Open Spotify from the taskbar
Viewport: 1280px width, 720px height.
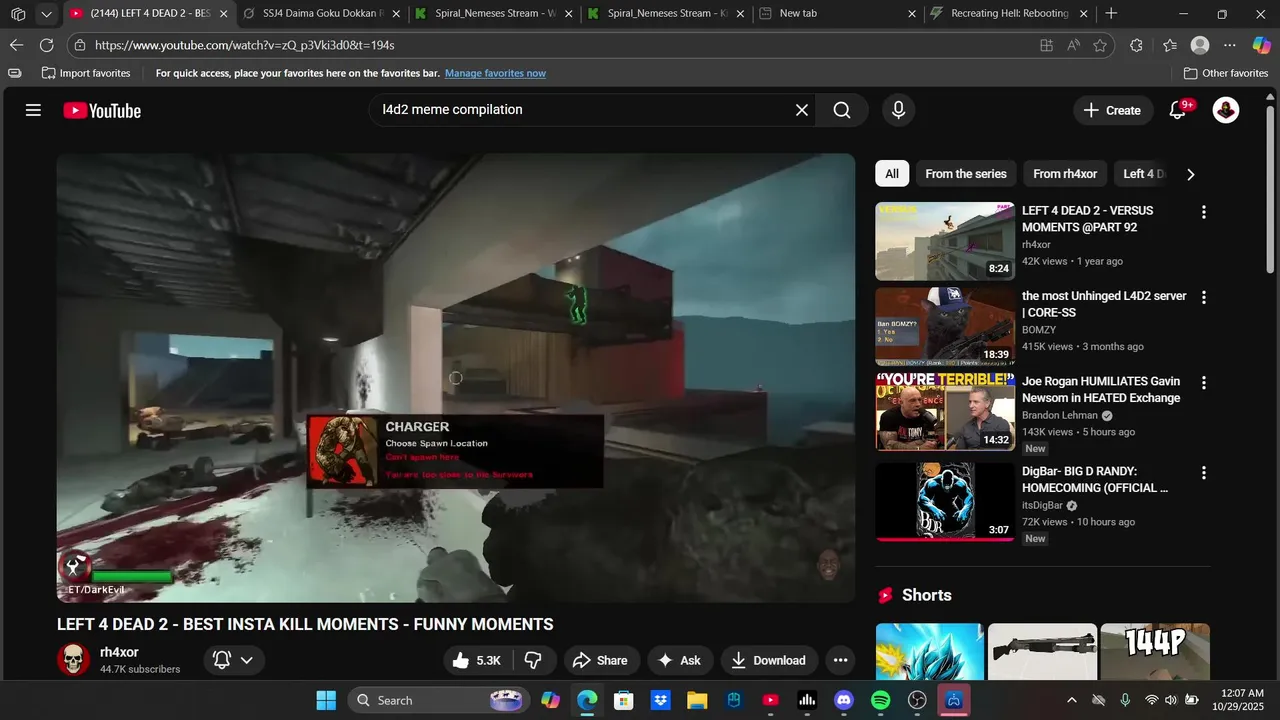pyautogui.click(x=881, y=700)
